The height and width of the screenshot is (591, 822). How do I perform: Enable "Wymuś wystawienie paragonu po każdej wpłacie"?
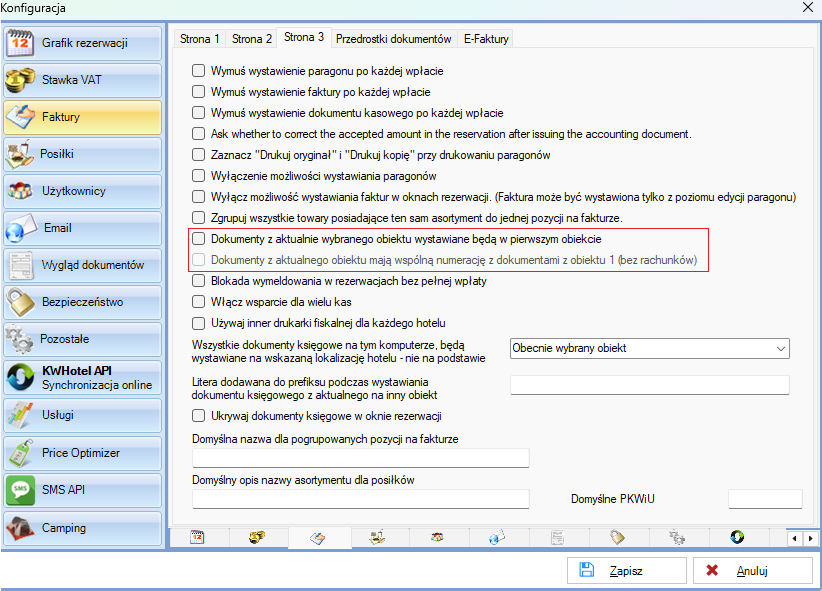pos(199,72)
